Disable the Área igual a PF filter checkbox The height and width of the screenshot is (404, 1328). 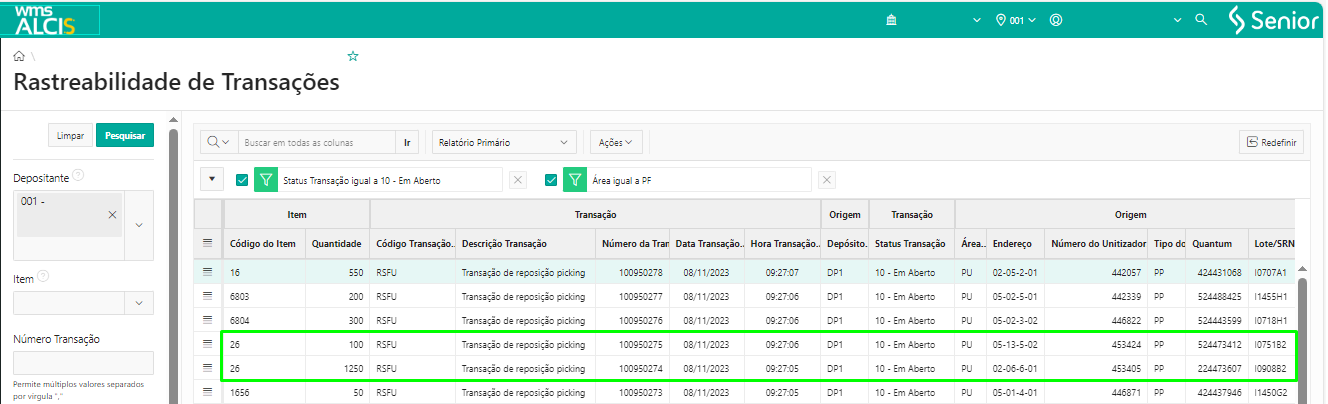[551, 180]
